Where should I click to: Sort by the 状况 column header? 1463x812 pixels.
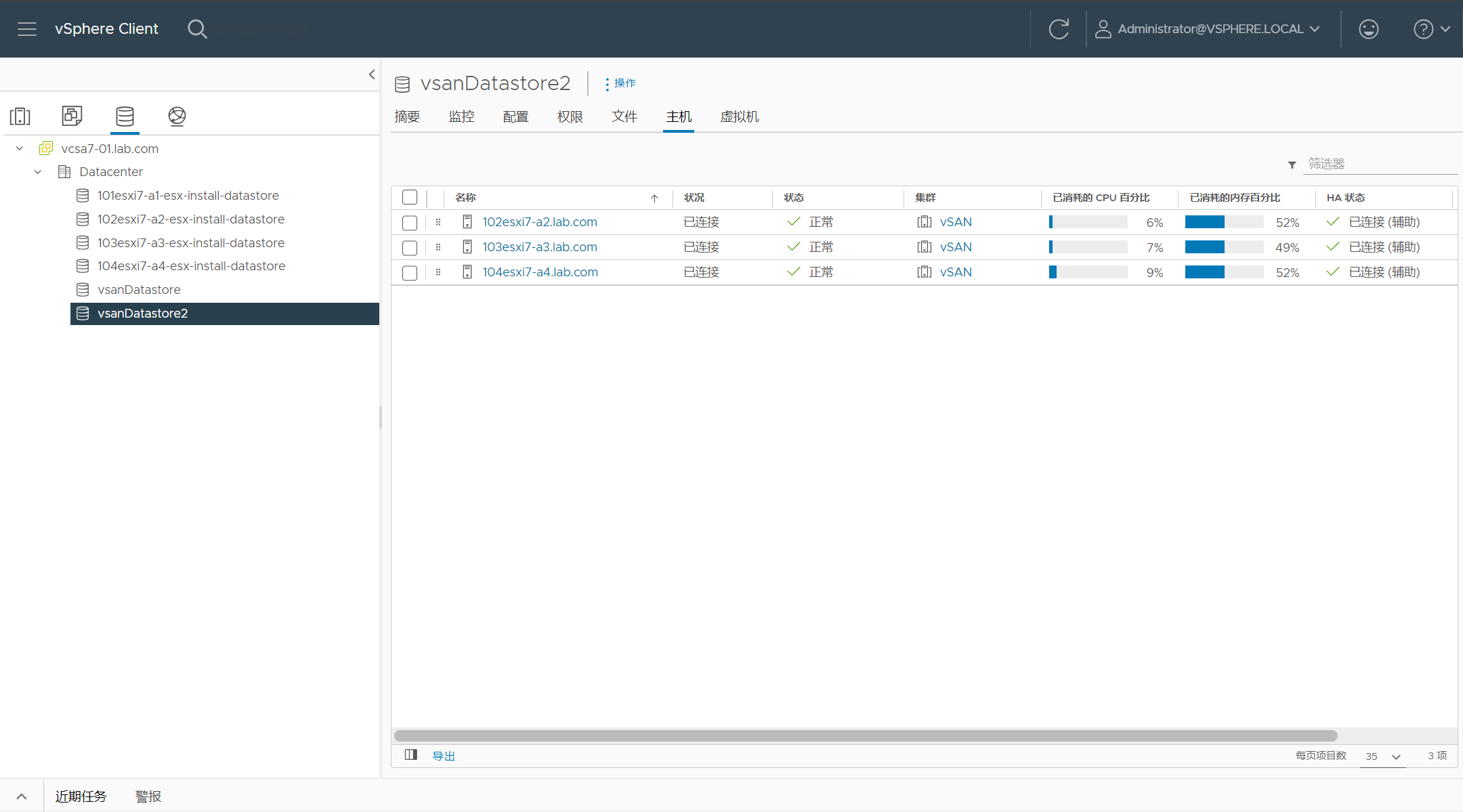click(694, 198)
